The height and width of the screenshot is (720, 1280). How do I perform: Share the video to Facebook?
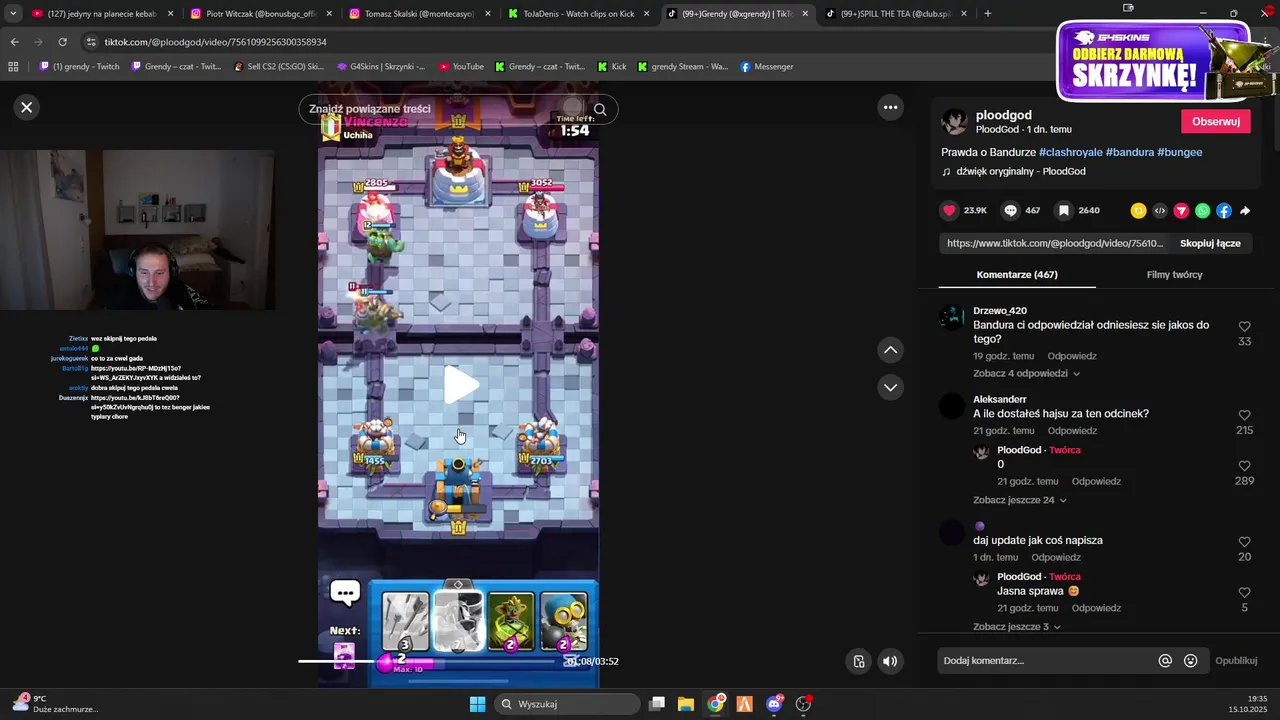point(1224,210)
